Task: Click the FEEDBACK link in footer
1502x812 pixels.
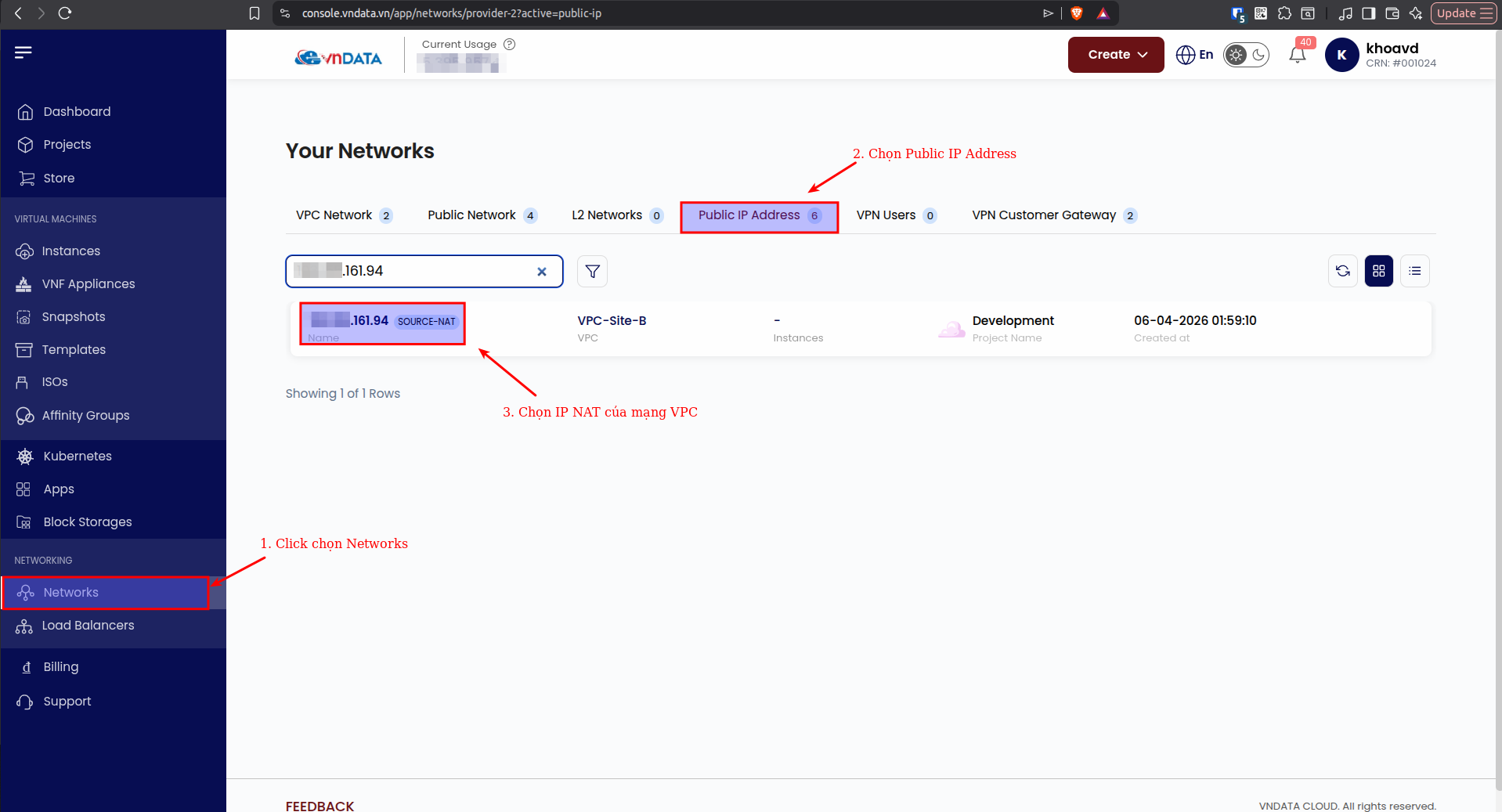Action: pyautogui.click(x=320, y=806)
